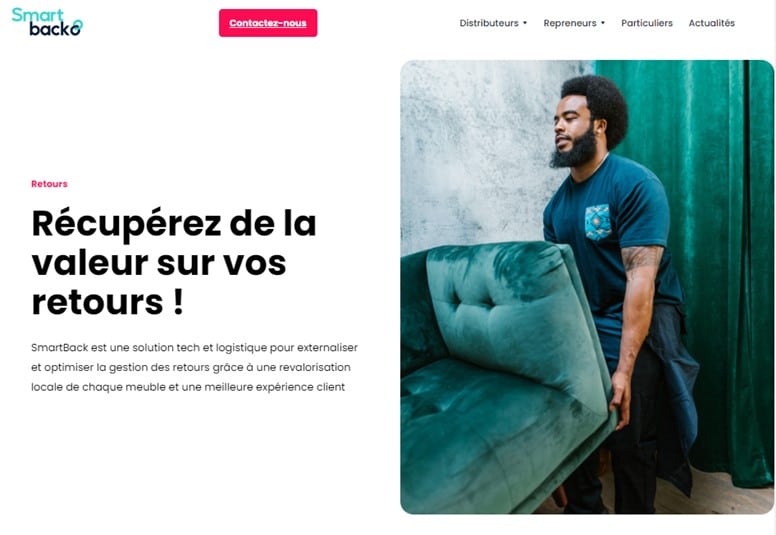776x535 pixels.
Task: Click the word retours ! in heading
Action: point(107,302)
